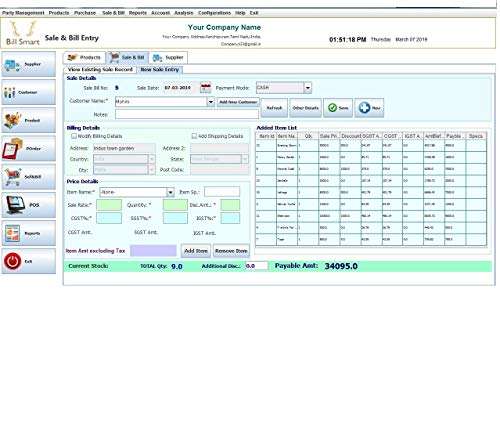Open the Configurations menu
The width and height of the screenshot is (500, 430).
click(x=214, y=13)
